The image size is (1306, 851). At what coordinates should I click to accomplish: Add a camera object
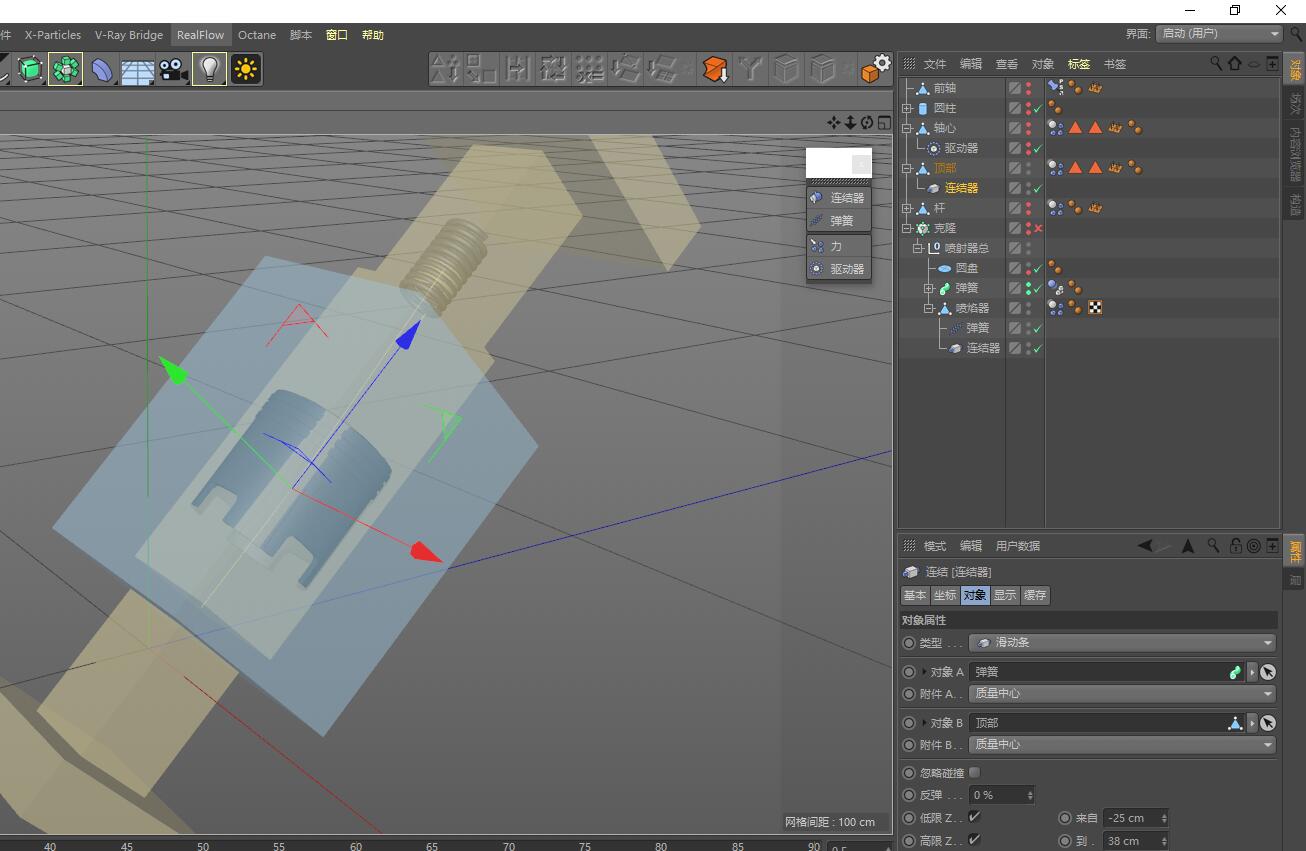(x=174, y=69)
